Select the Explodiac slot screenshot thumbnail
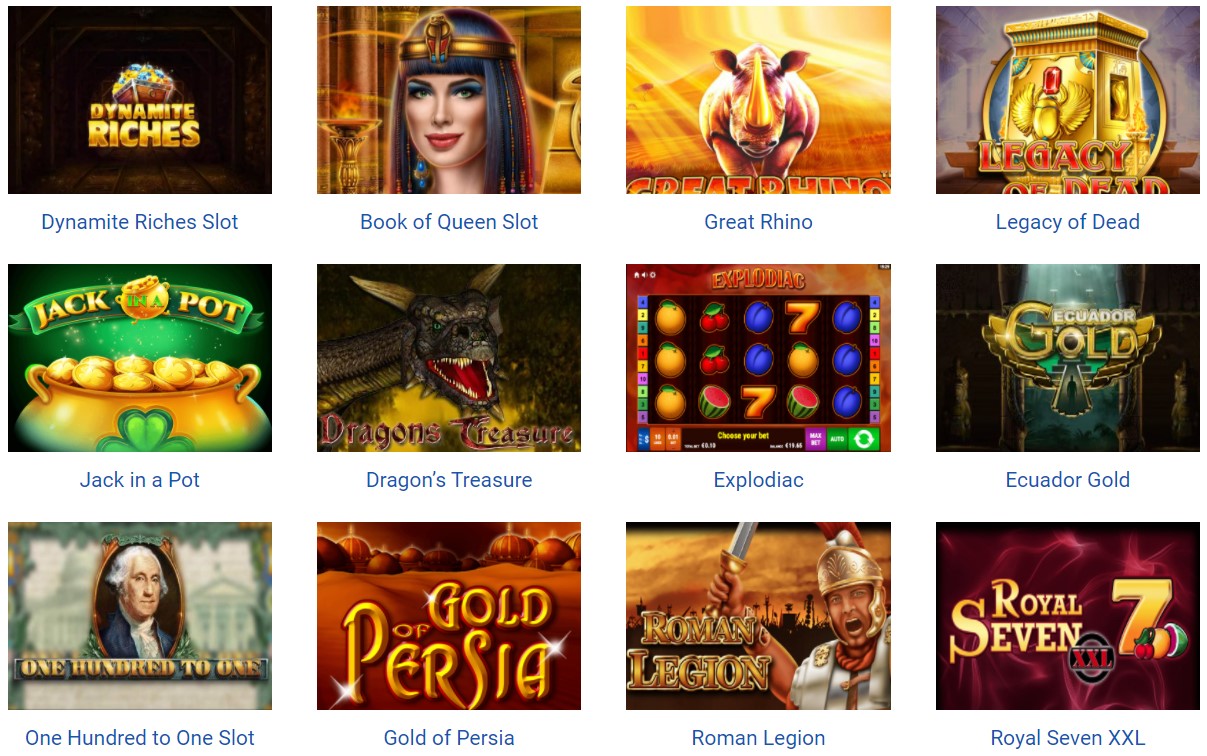The height and width of the screenshot is (756, 1207). click(758, 358)
